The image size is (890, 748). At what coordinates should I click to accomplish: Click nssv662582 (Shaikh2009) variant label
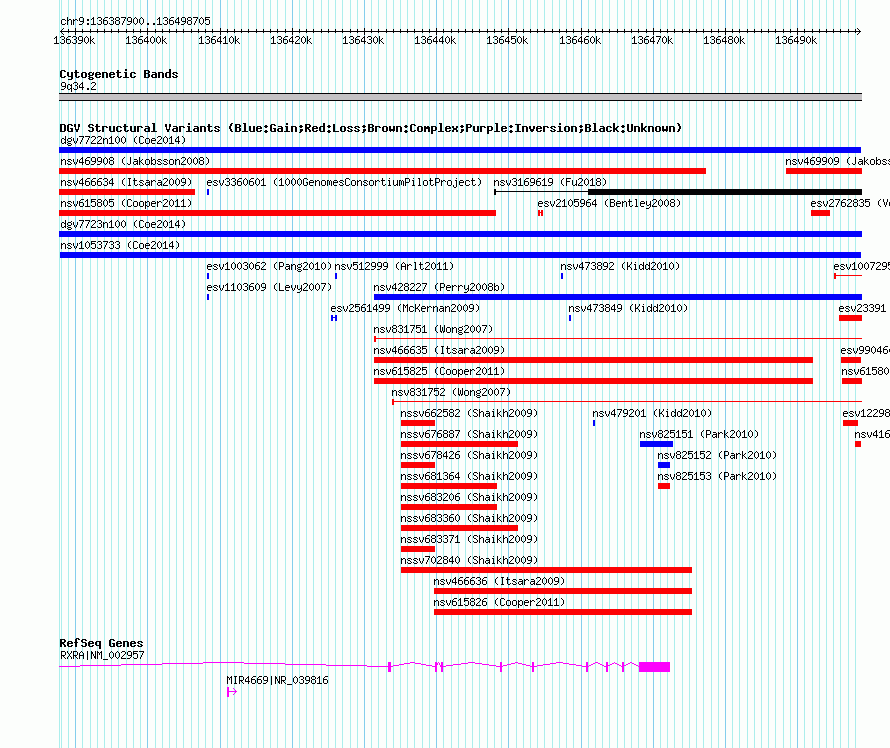[x=469, y=413]
